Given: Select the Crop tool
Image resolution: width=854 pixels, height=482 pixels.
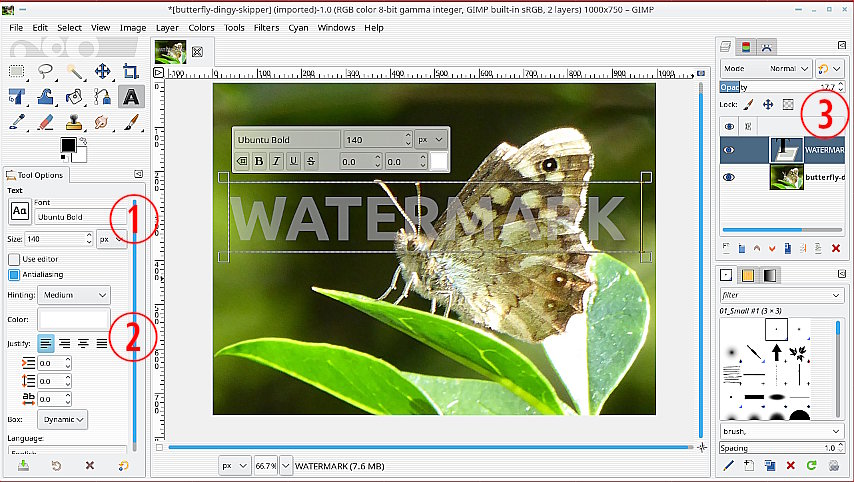Looking at the screenshot, I should coord(130,71).
